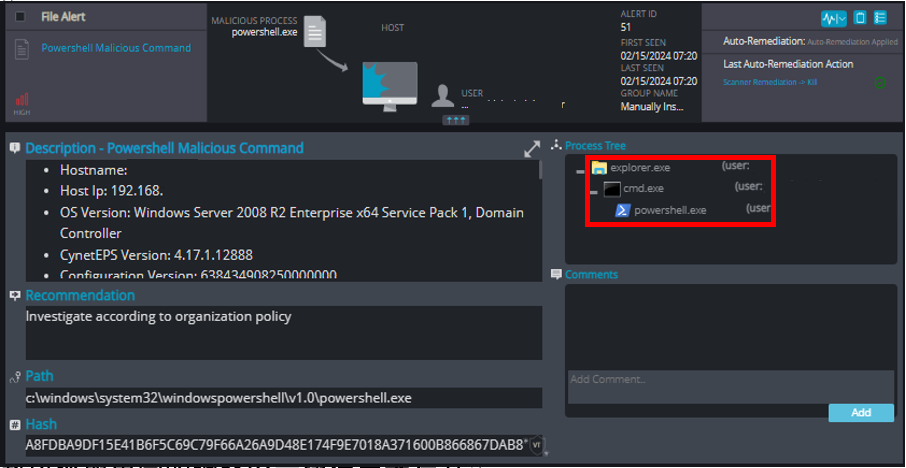Collapse the cmd.exe tree node
906x468 pixels.
click(593, 192)
